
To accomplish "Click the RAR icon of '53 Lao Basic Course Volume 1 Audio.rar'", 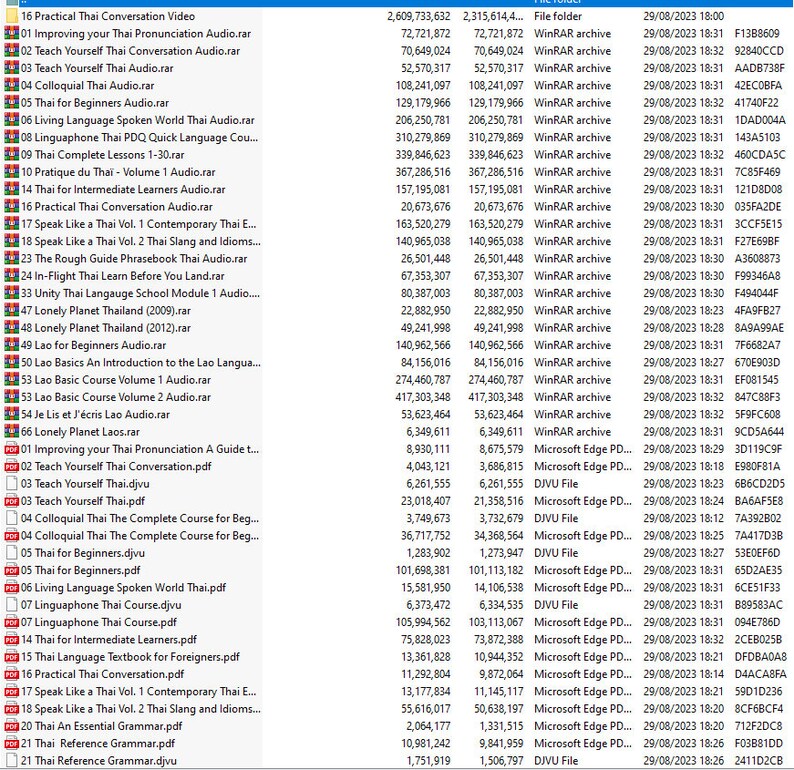I will pyautogui.click(x=12, y=380).
